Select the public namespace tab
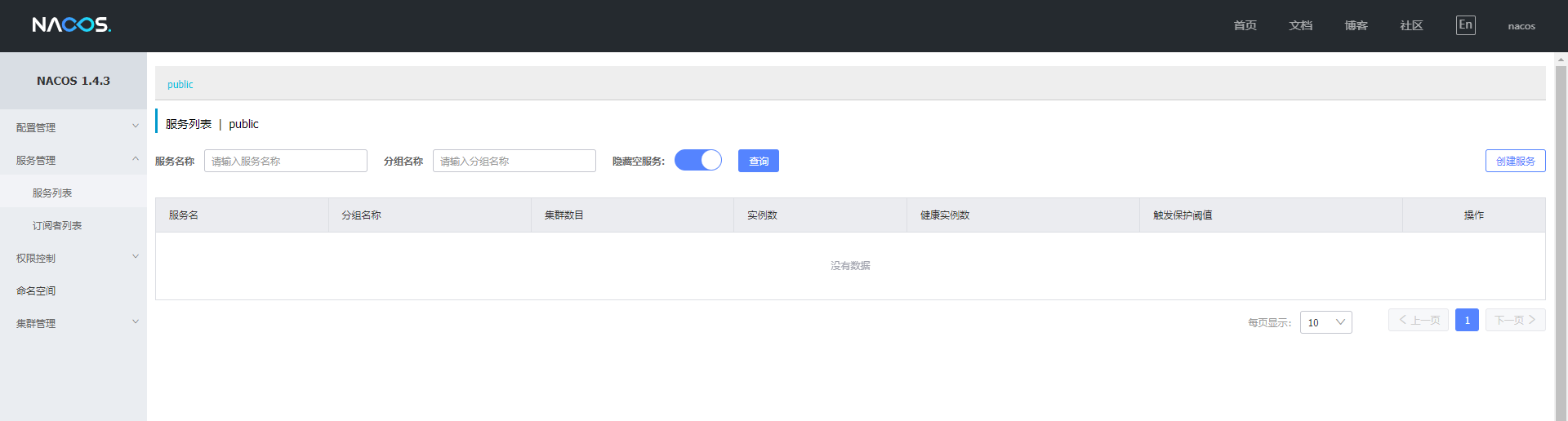The height and width of the screenshot is (421, 1568). coord(180,84)
